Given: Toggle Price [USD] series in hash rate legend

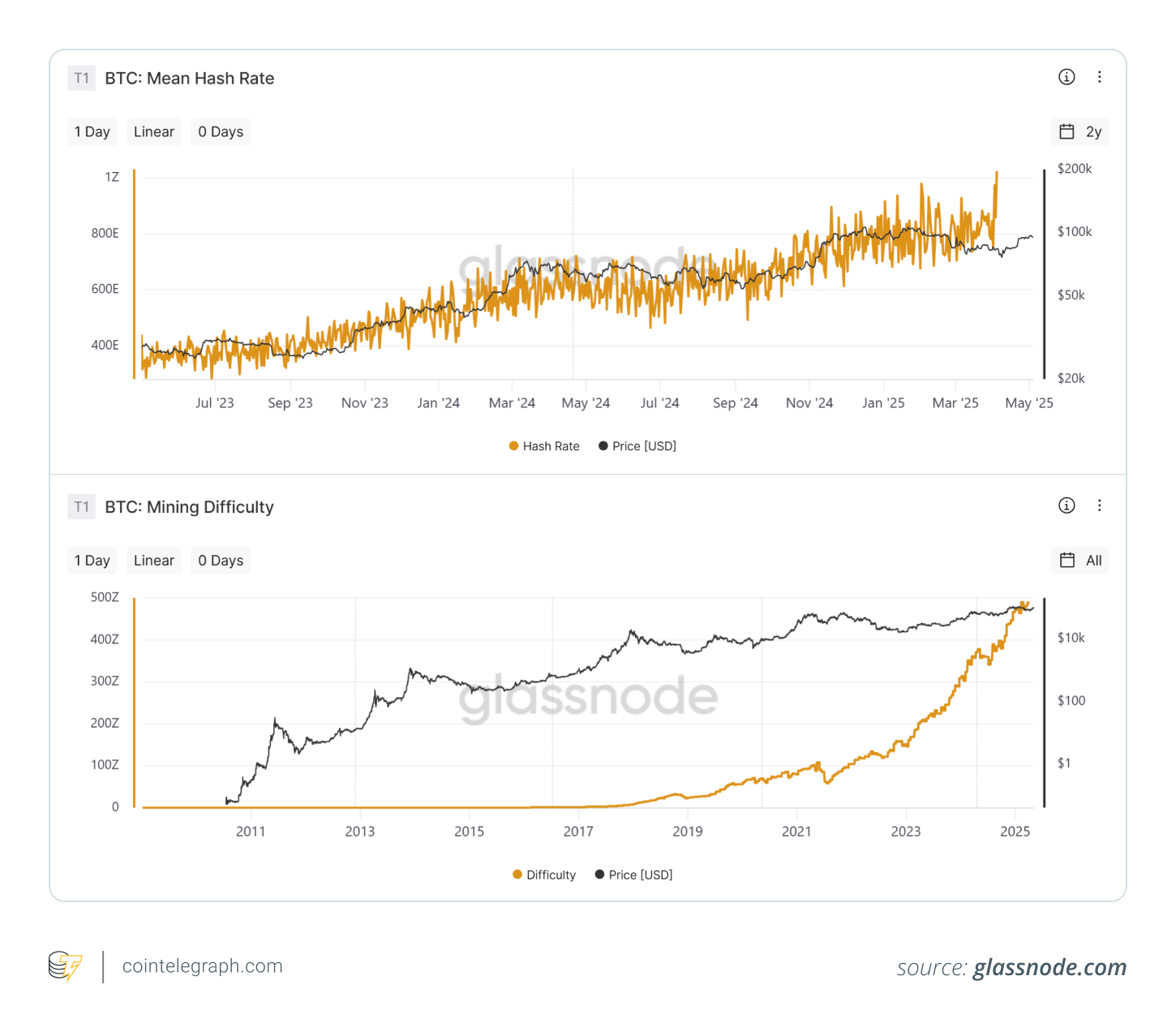Looking at the screenshot, I should (637, 446).
